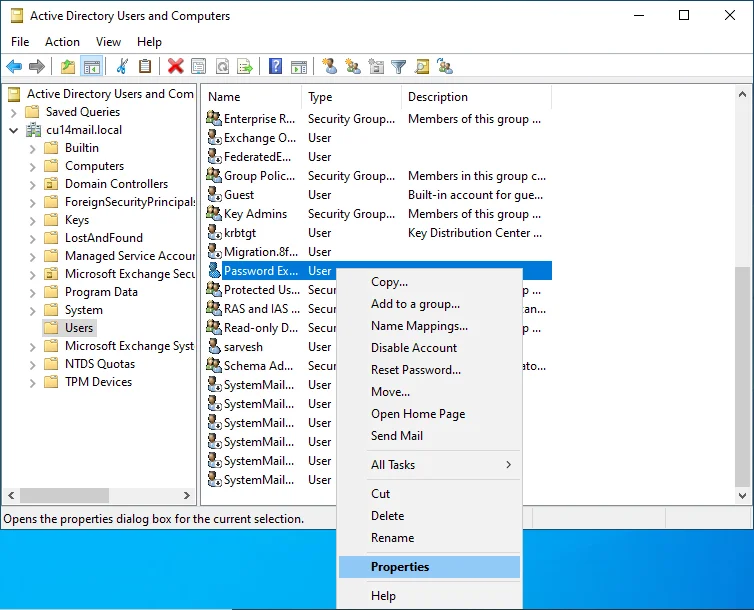Screen dimensions: 754x610
Task: Click the blue Help question mark icon
Action: coord(276,66)
